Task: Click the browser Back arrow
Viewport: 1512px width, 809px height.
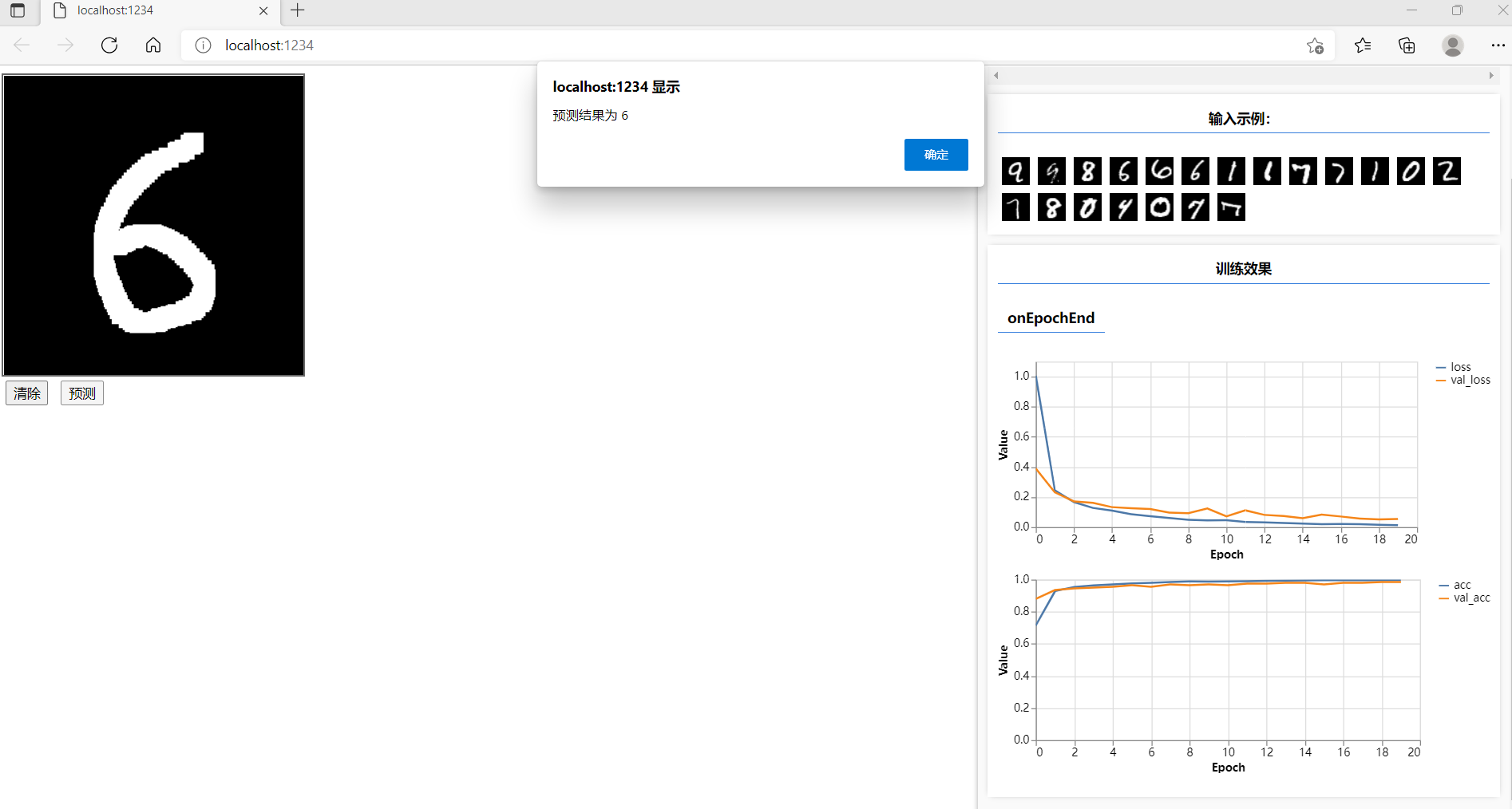Action: tap(22, 45)
